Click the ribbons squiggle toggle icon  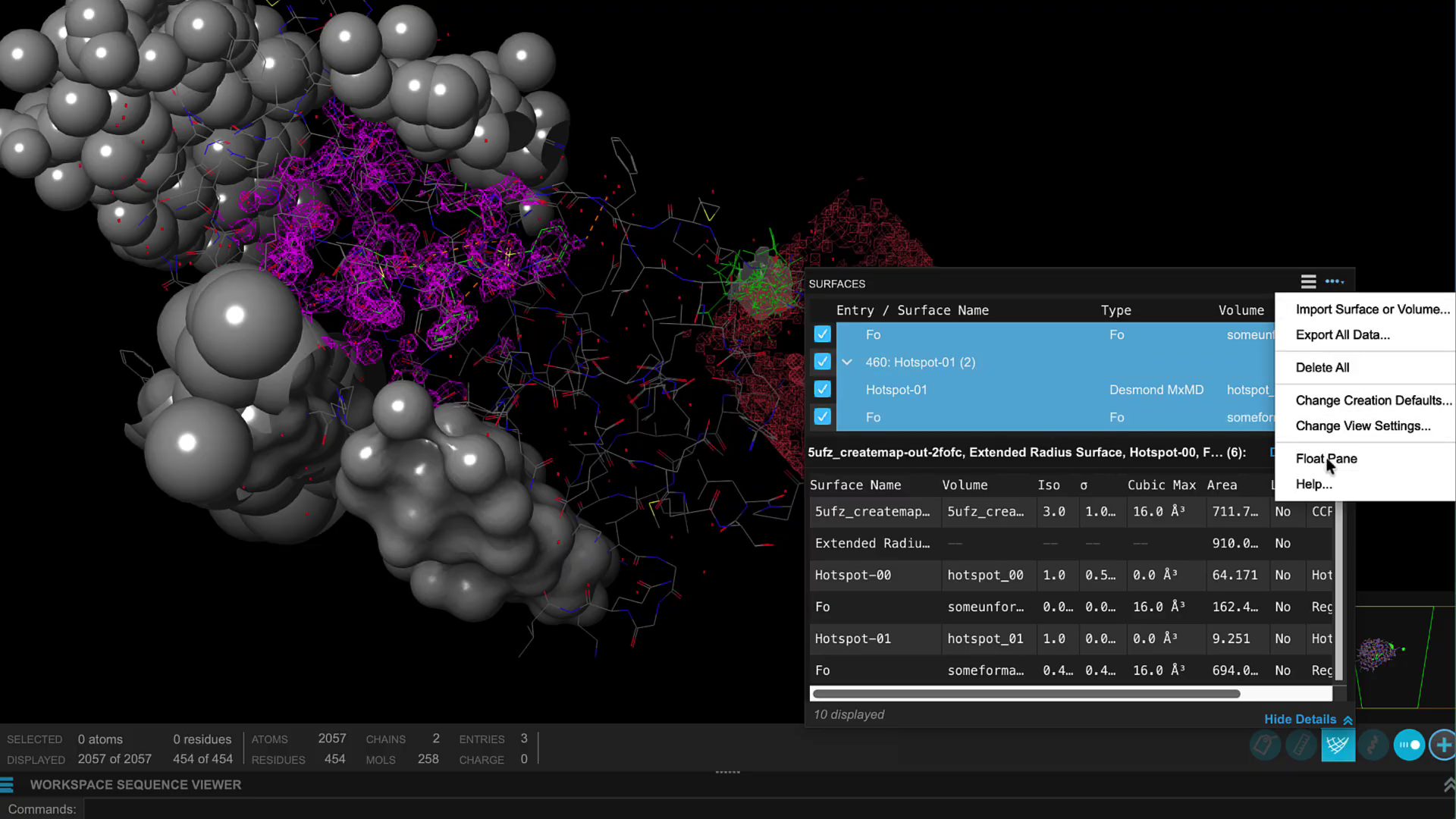[x=1373, y=745]
